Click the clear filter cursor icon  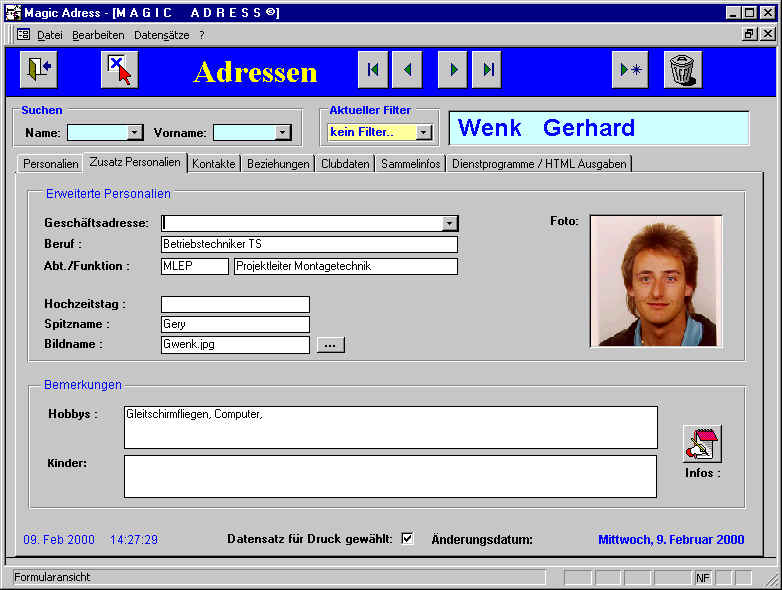tap(119, 70)
